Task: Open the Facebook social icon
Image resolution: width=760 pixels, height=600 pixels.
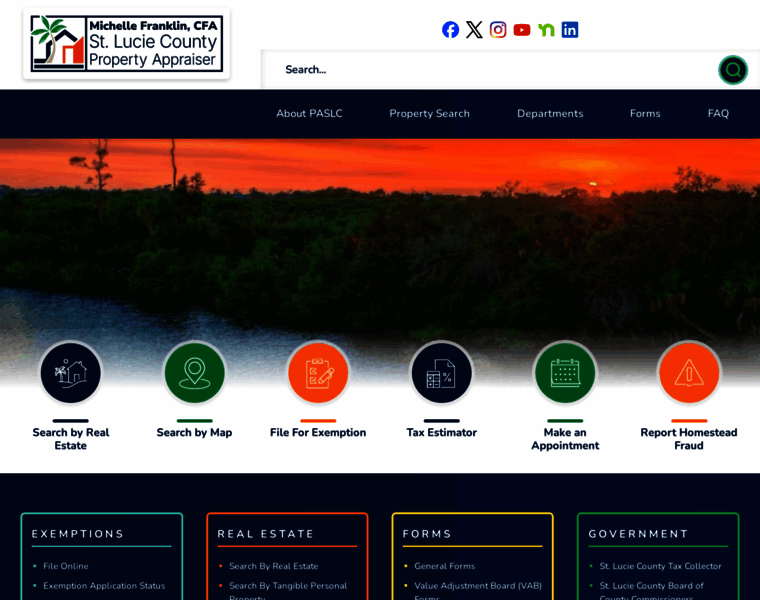Action: pos(450,30)
